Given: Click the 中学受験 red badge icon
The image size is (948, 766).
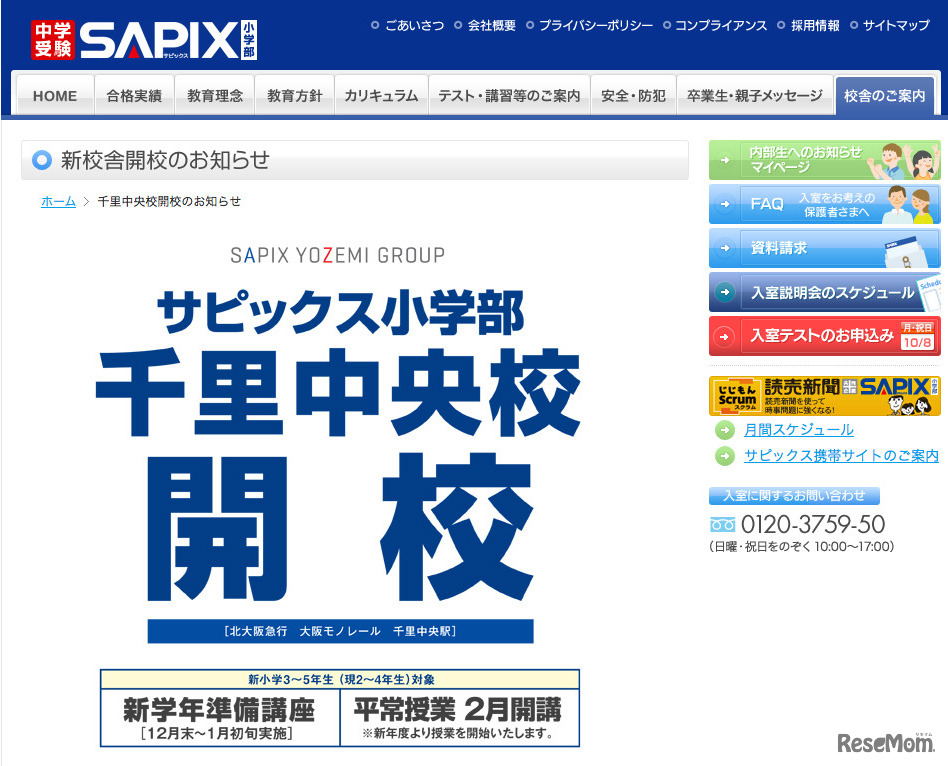Looking at the screenshot, I should pos(53,40).
